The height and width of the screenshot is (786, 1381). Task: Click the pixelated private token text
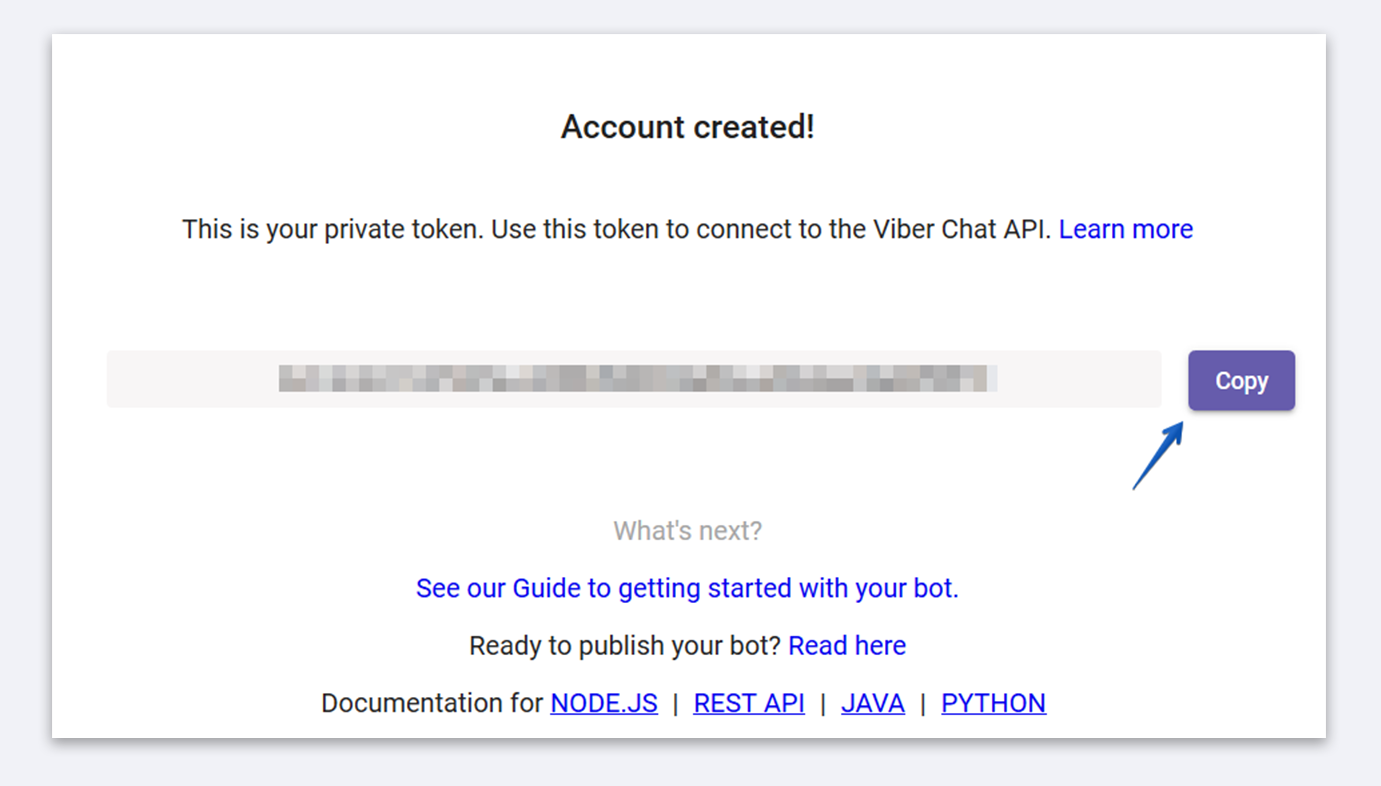coord(637,379)
